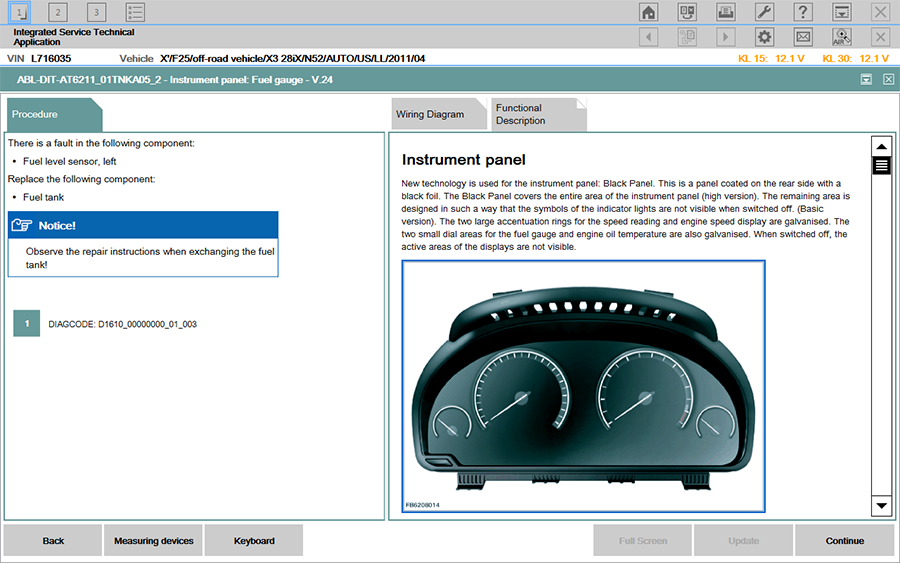The height and width of the screenshot is (563, 900).
Task: Open Measuring devices
Action: pos(153,541)
